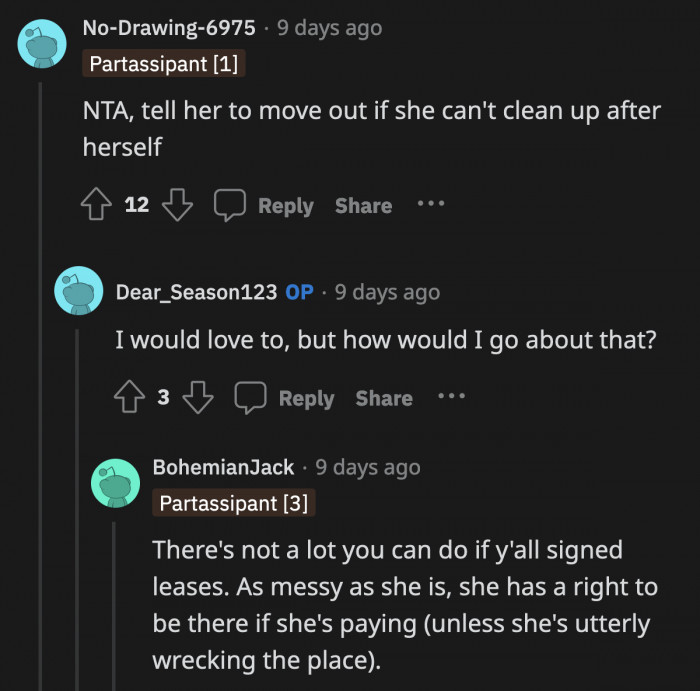The height and width of the screenshot is (691, 700).
Task: Open BohemianJack username link
Action: 224,467
